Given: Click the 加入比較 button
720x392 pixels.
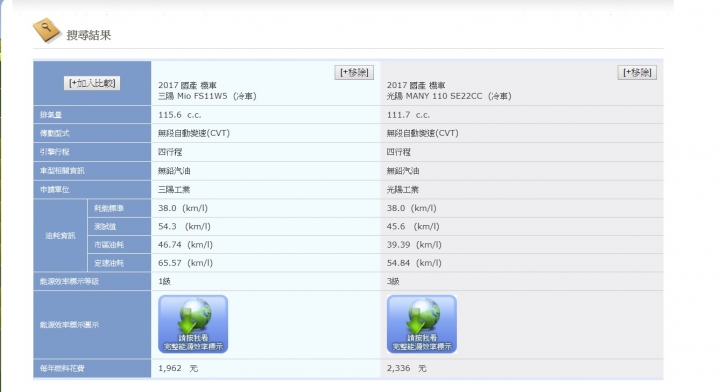Looking at the screenshot, I should [92, 83].
